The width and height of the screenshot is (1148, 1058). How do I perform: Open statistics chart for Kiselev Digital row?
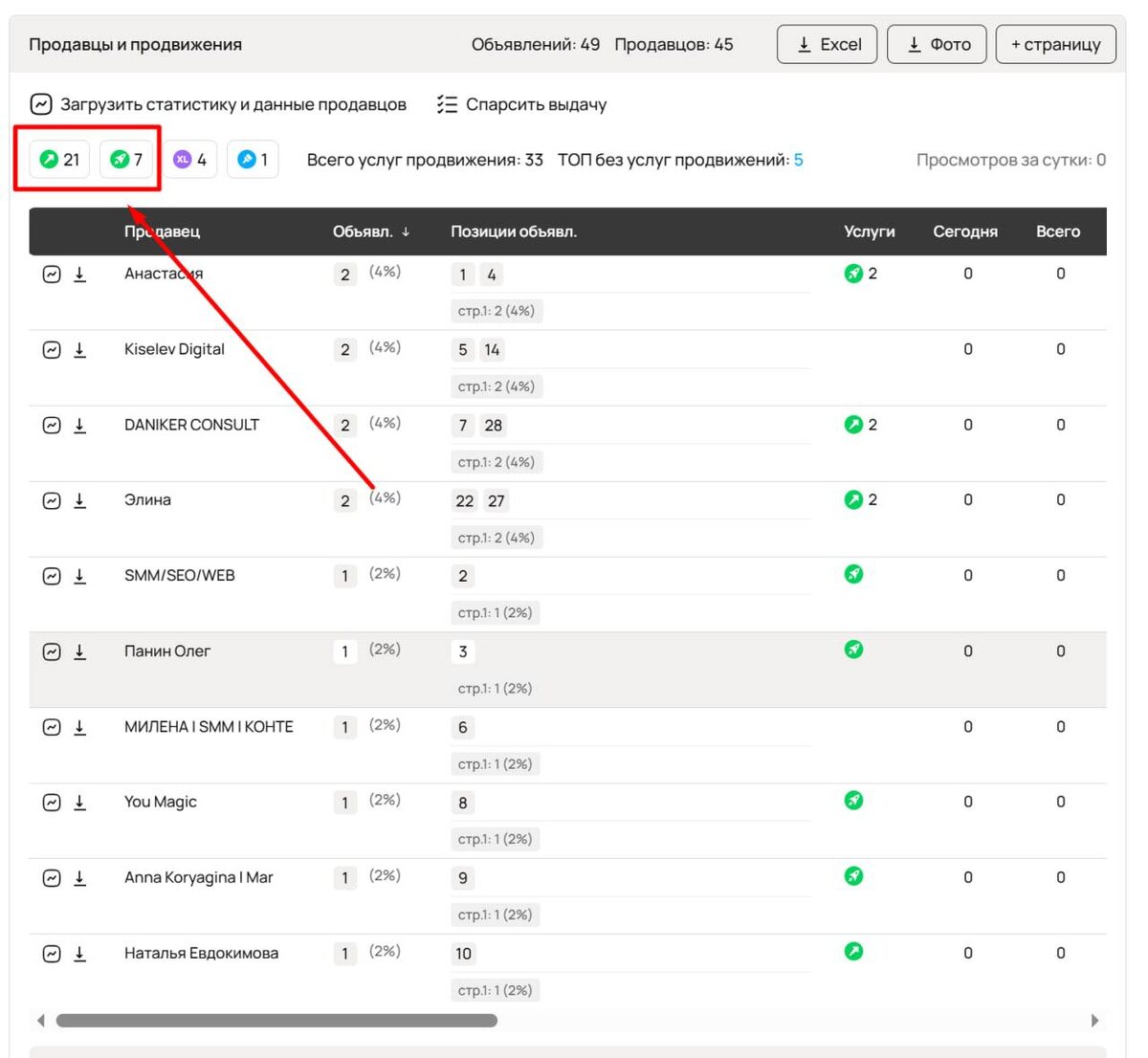(x=52, y=350)
